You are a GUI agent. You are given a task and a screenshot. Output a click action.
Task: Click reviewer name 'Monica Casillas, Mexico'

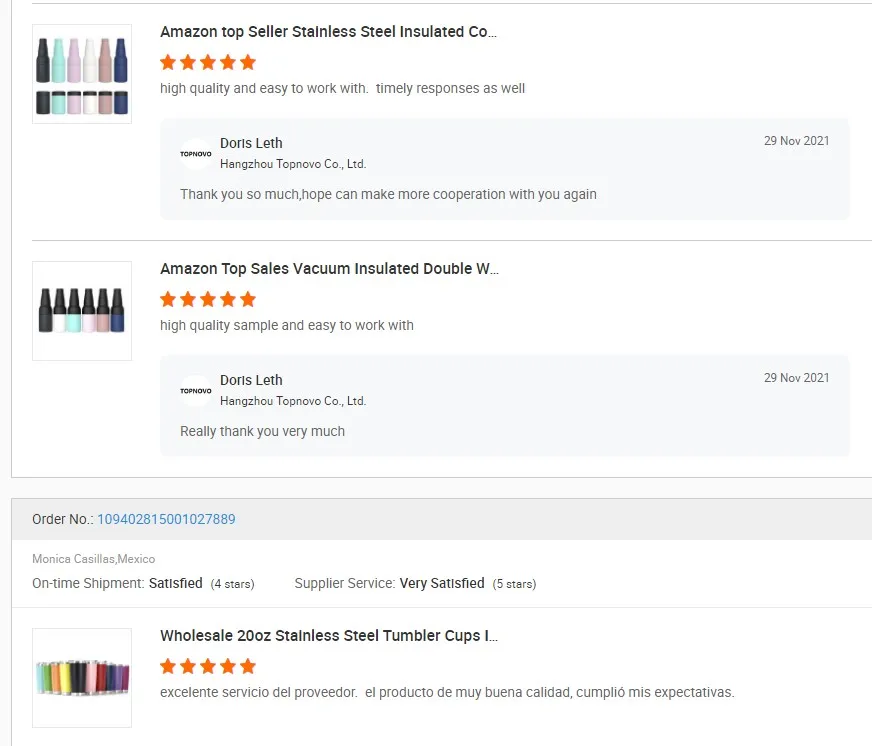tap(93, 559)
